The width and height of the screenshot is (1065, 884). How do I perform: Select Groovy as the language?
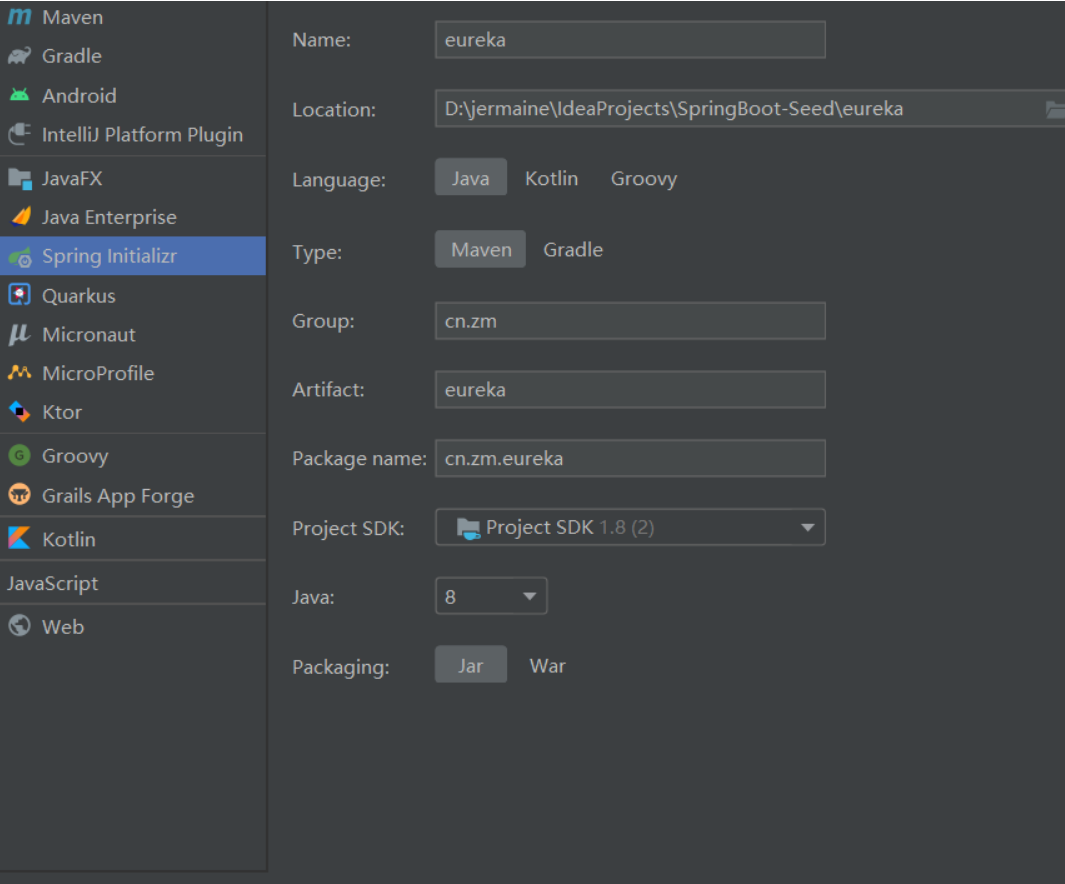[644, 178]
